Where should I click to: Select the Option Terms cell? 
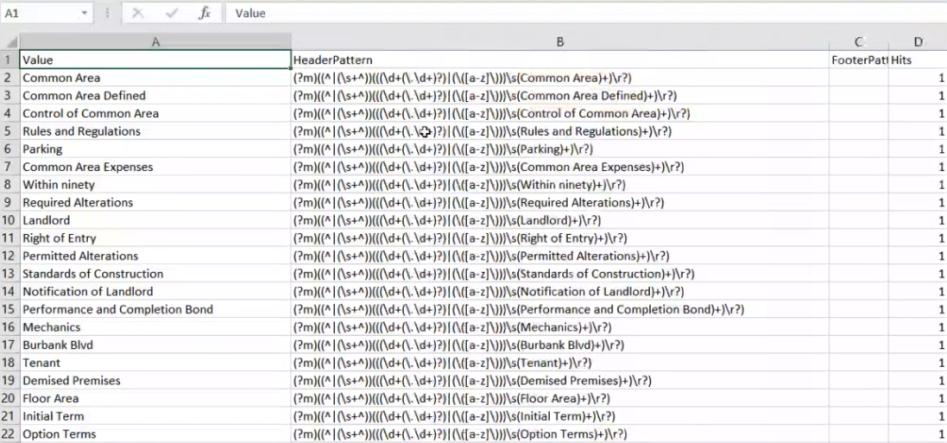point(154,434)
